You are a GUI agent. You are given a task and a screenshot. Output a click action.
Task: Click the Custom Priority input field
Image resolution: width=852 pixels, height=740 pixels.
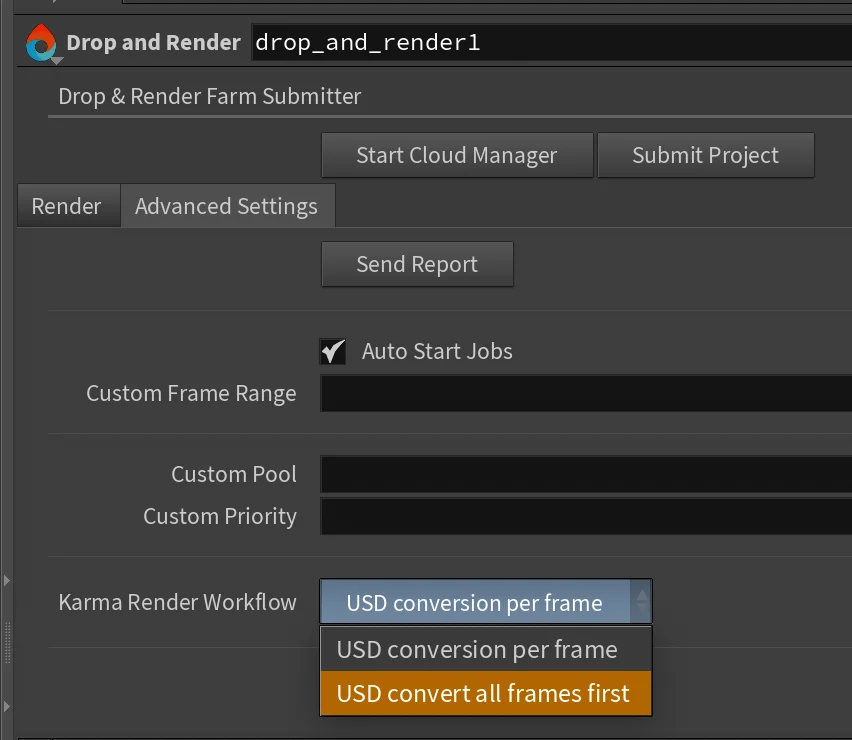(580, 516)
